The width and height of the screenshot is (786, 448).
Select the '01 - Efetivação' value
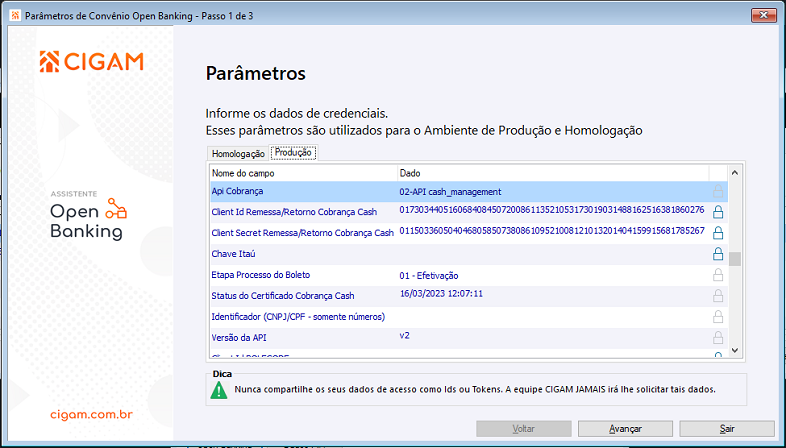point(429,276)
